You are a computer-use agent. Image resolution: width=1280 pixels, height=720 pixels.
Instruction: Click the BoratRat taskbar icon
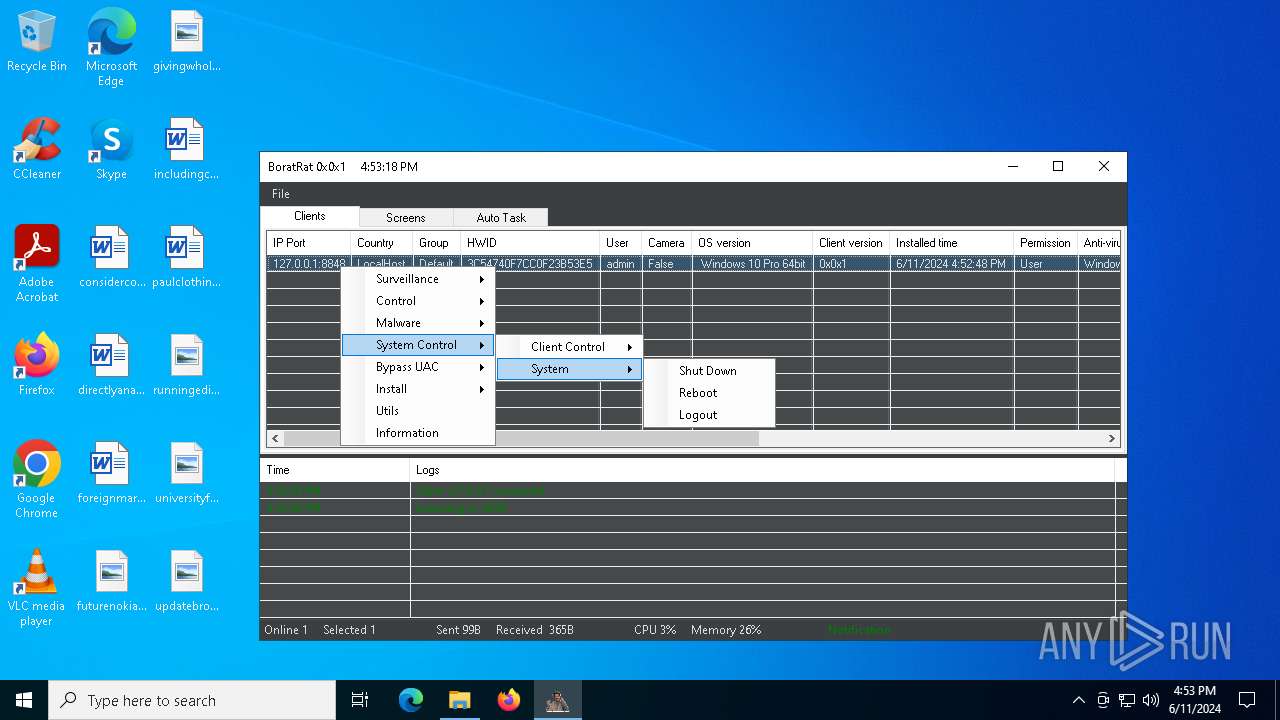[x=557, y=700]
